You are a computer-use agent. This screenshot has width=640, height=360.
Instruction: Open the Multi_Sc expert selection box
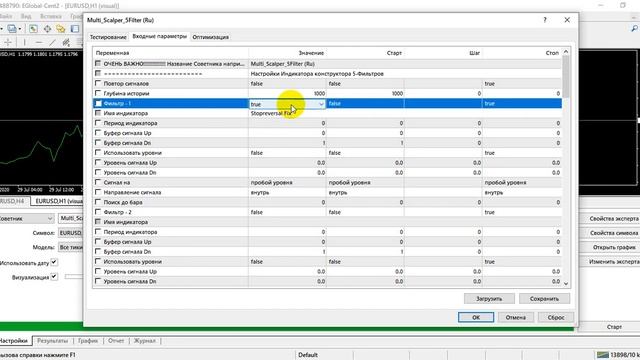pyautogui.click(x=71, y=218)
